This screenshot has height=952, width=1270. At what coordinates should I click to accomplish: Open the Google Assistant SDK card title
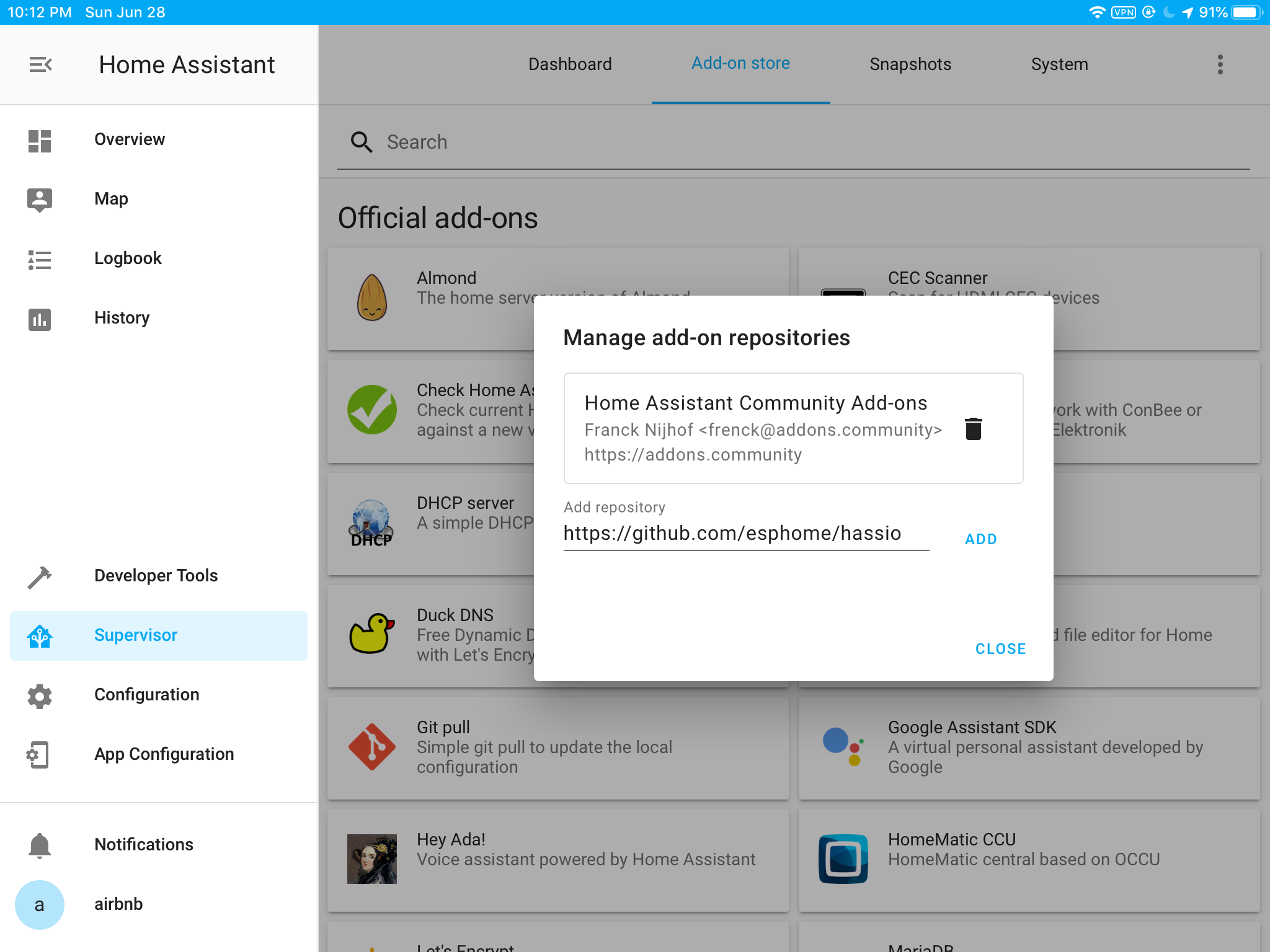pos(972,727)
